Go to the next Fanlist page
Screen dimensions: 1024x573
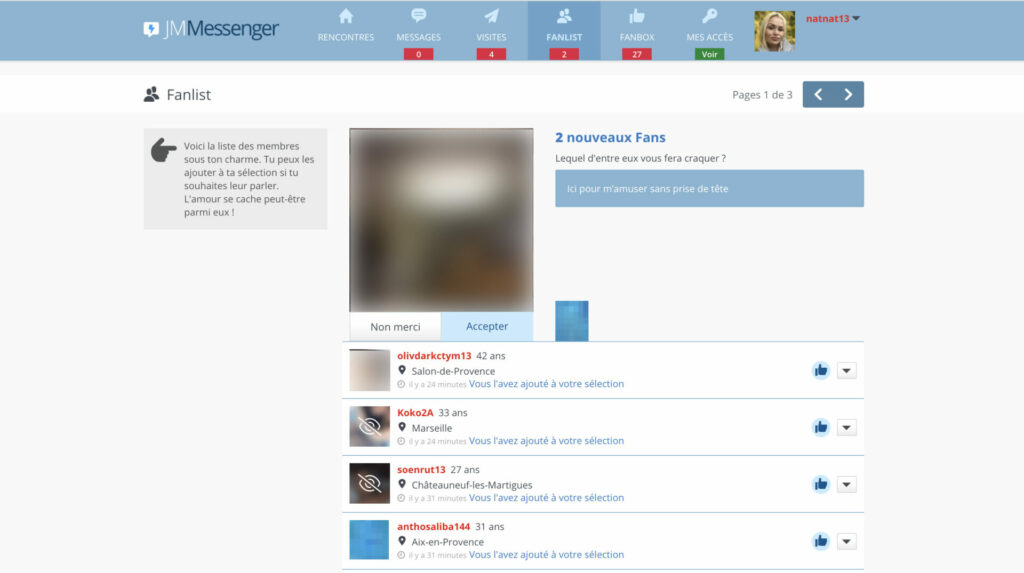tap(848, 95)
